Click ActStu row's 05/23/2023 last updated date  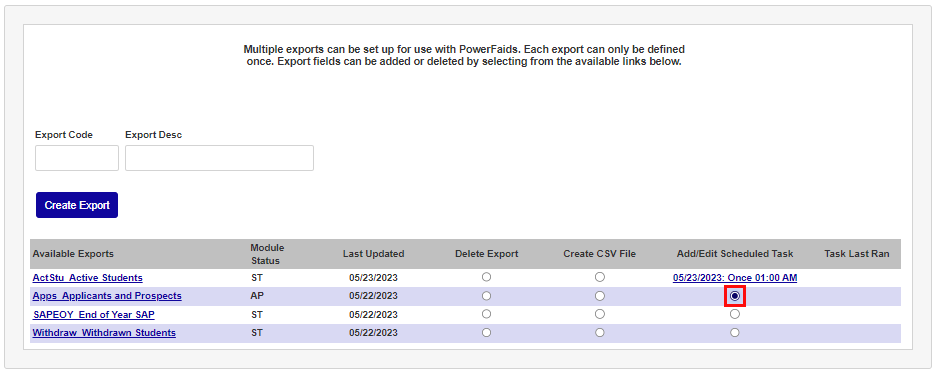click(x=374, y=278)
